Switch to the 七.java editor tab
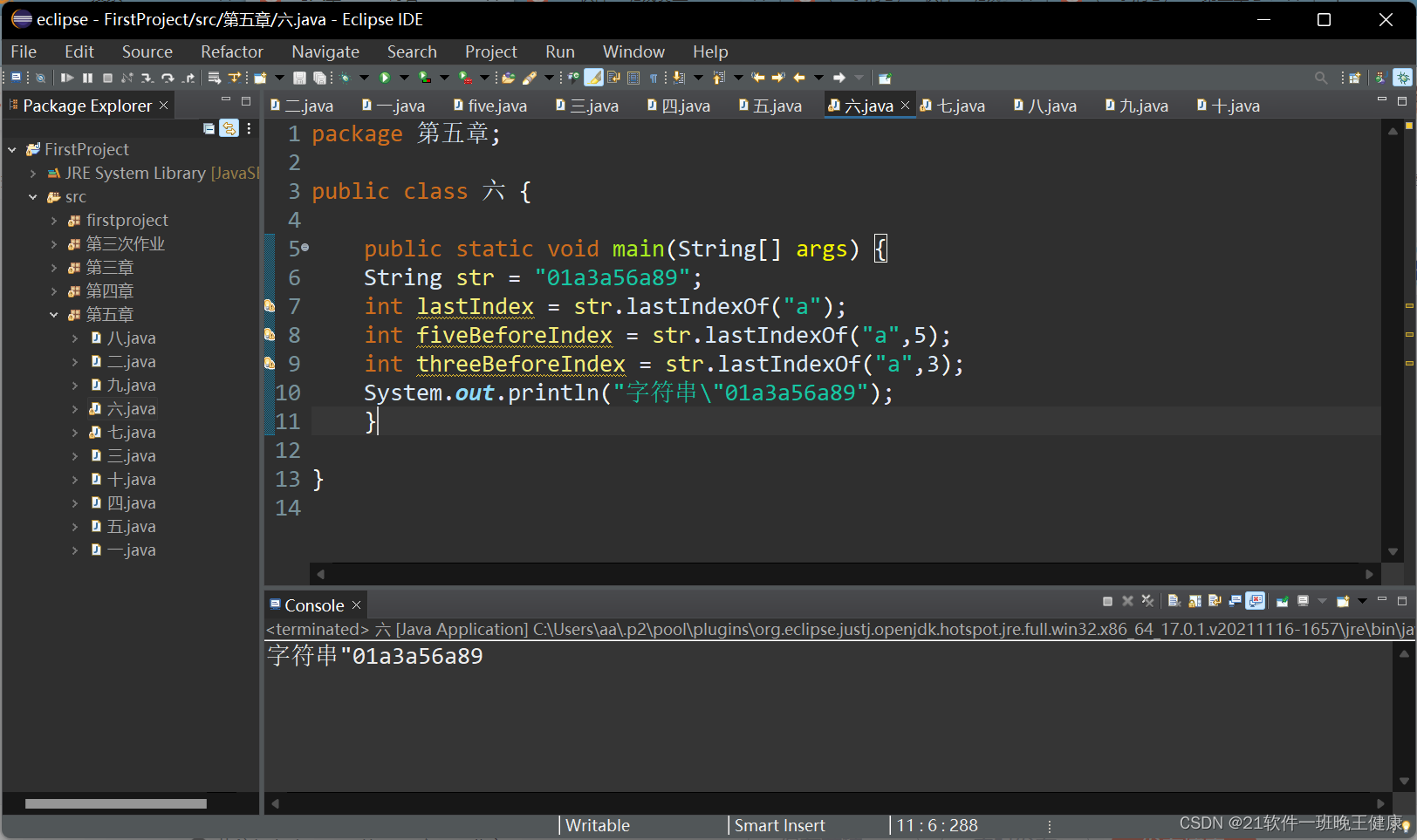The height and width of the screenshot is (840, 1417). 960,106
